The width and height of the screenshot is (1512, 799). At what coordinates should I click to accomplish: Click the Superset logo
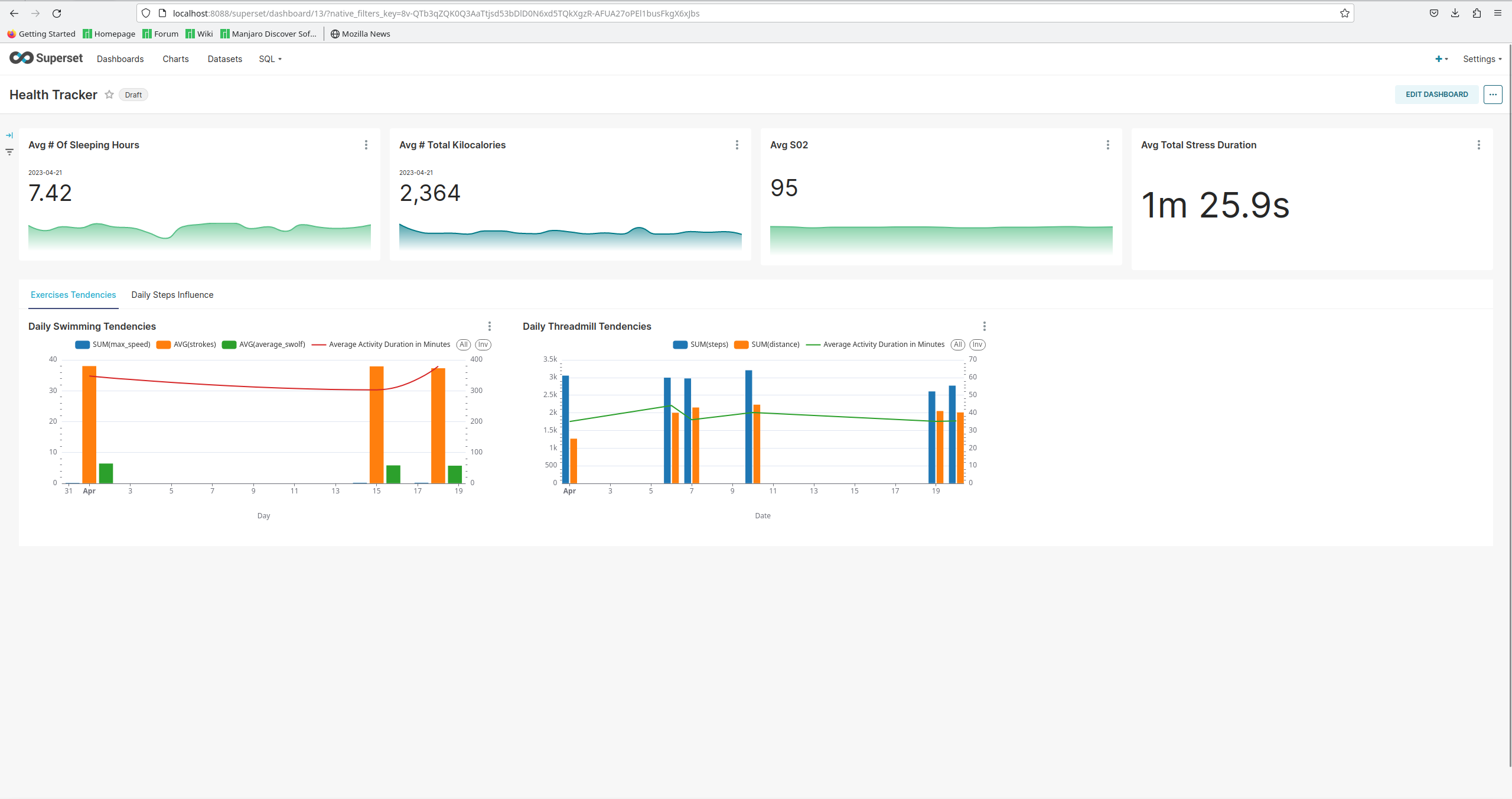tap(46, 58)
